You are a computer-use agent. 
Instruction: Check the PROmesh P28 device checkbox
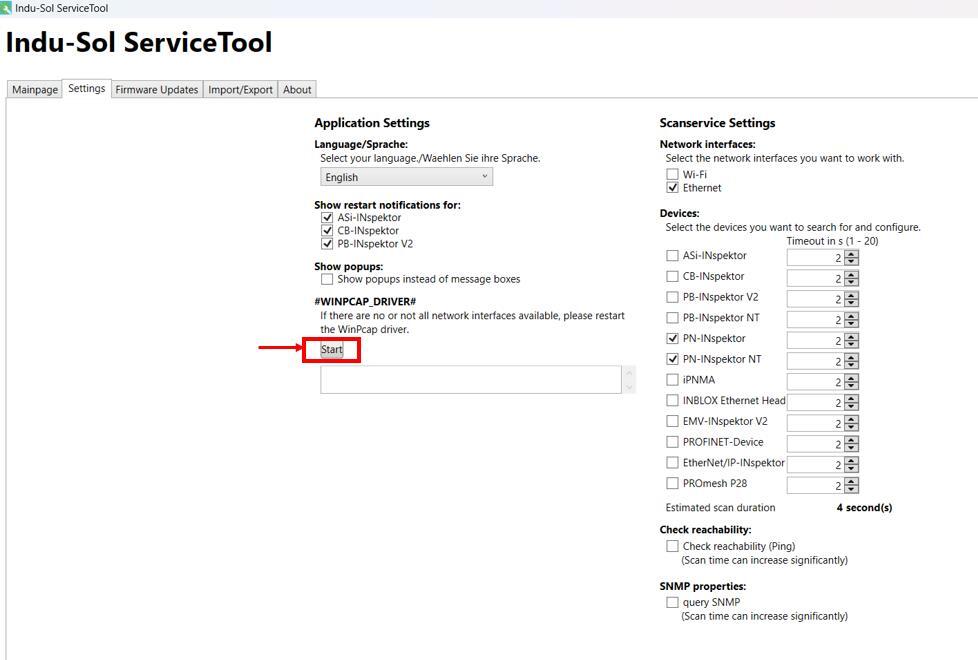[x=672, y=483]
